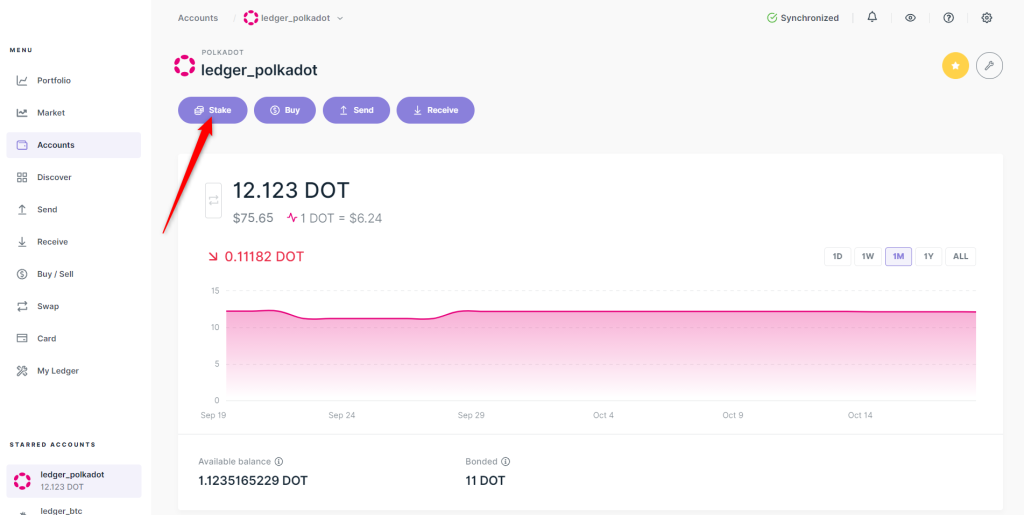Go to My Ledger in sidebar
Screen dimensions: 1024x515
click(x=57, y=371)
